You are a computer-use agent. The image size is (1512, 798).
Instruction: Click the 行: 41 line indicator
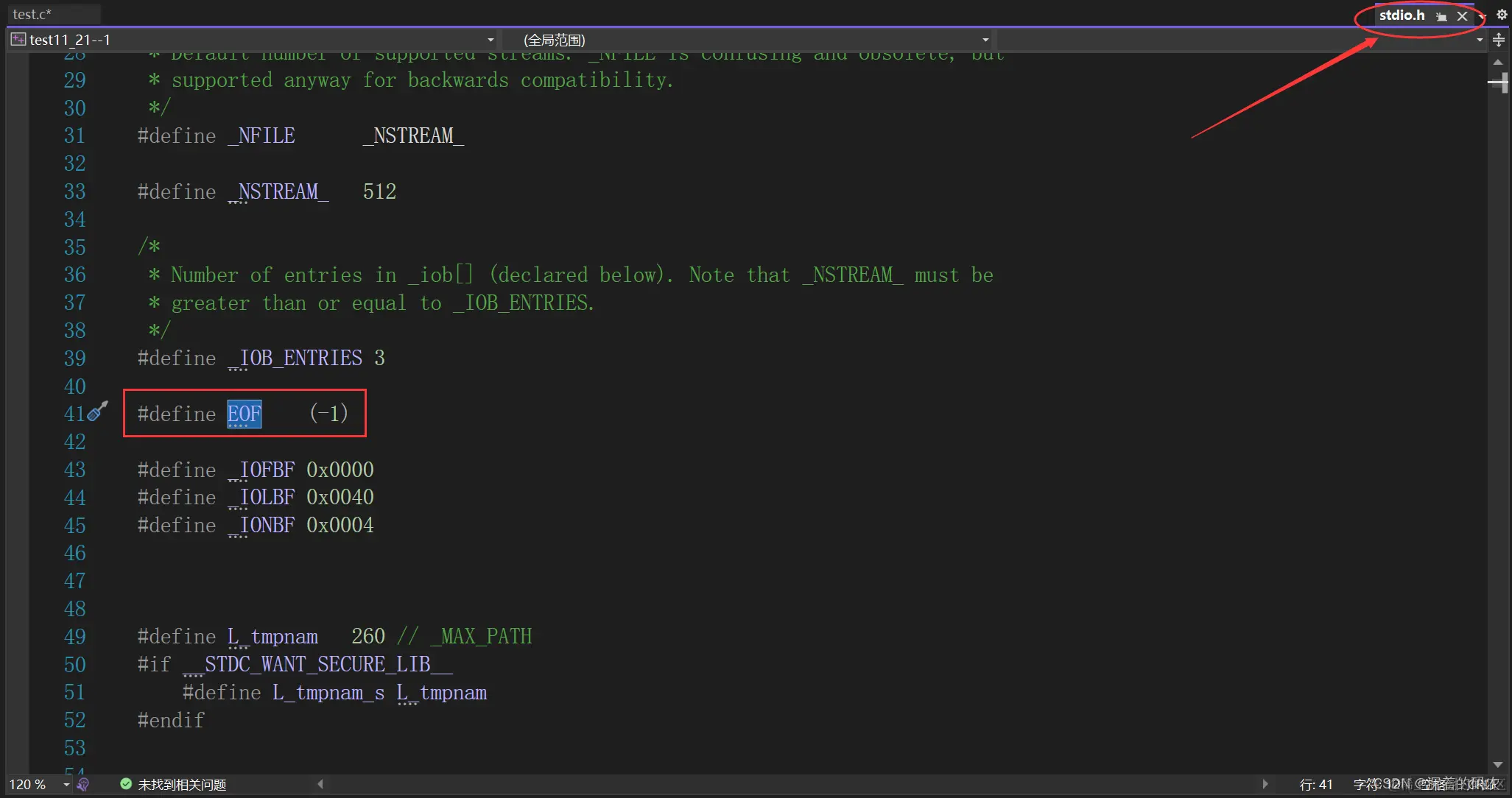(1316, 785)
